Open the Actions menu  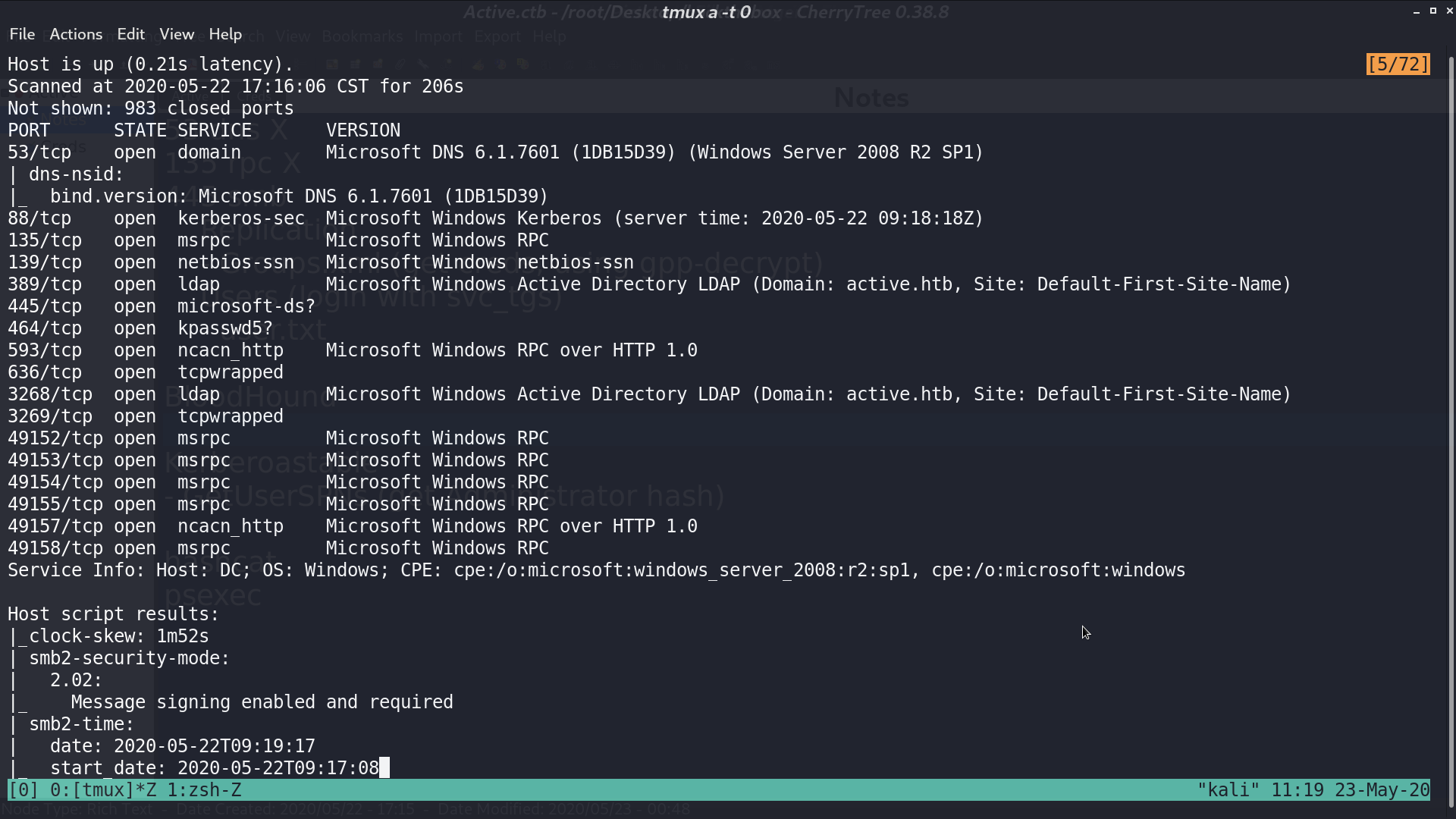coord(76,34)
